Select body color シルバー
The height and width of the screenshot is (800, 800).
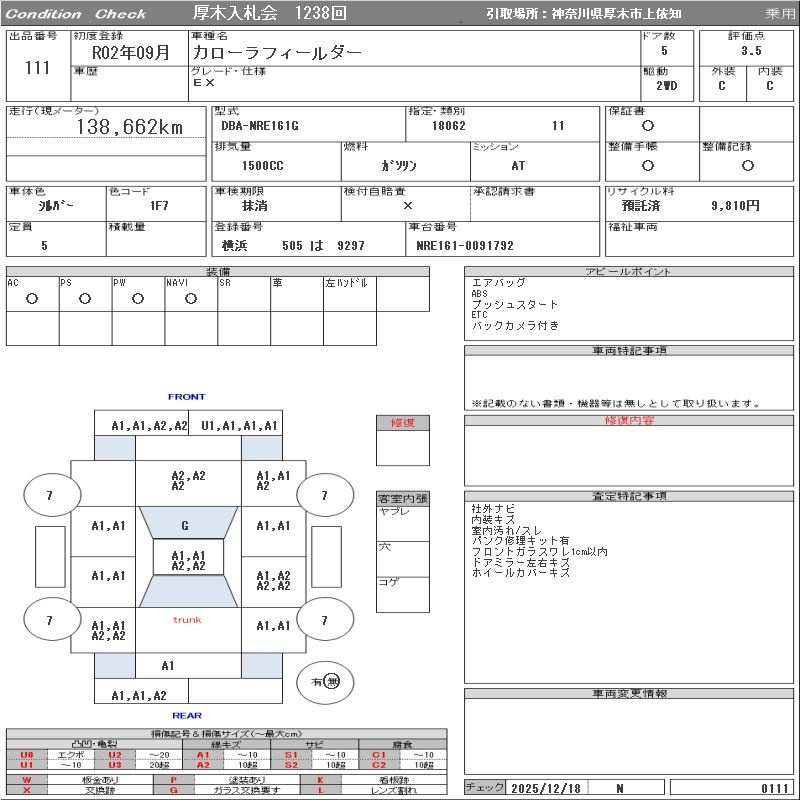(x=56, y=205)
